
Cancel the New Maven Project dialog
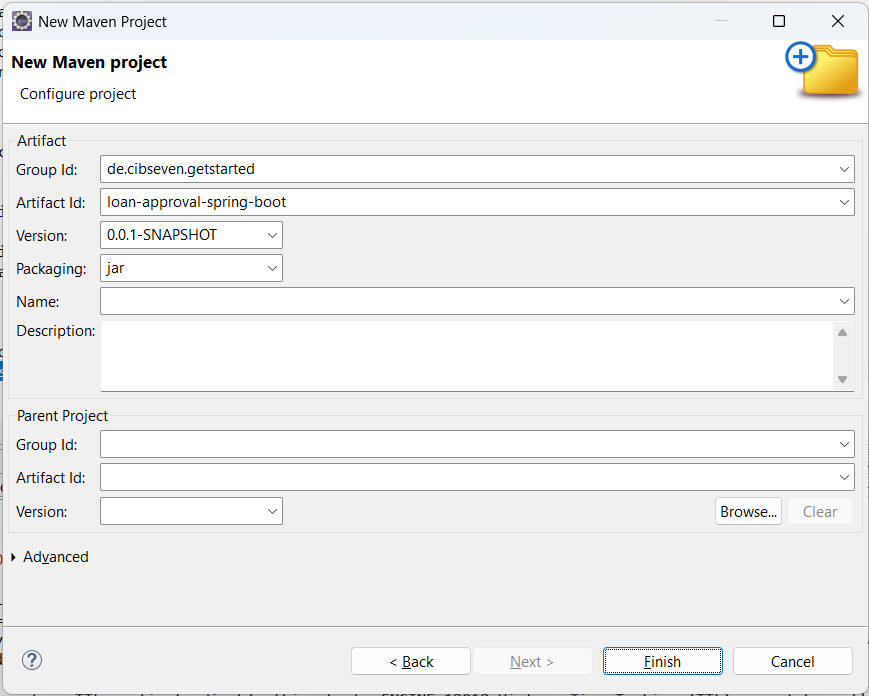coord(793,661)
